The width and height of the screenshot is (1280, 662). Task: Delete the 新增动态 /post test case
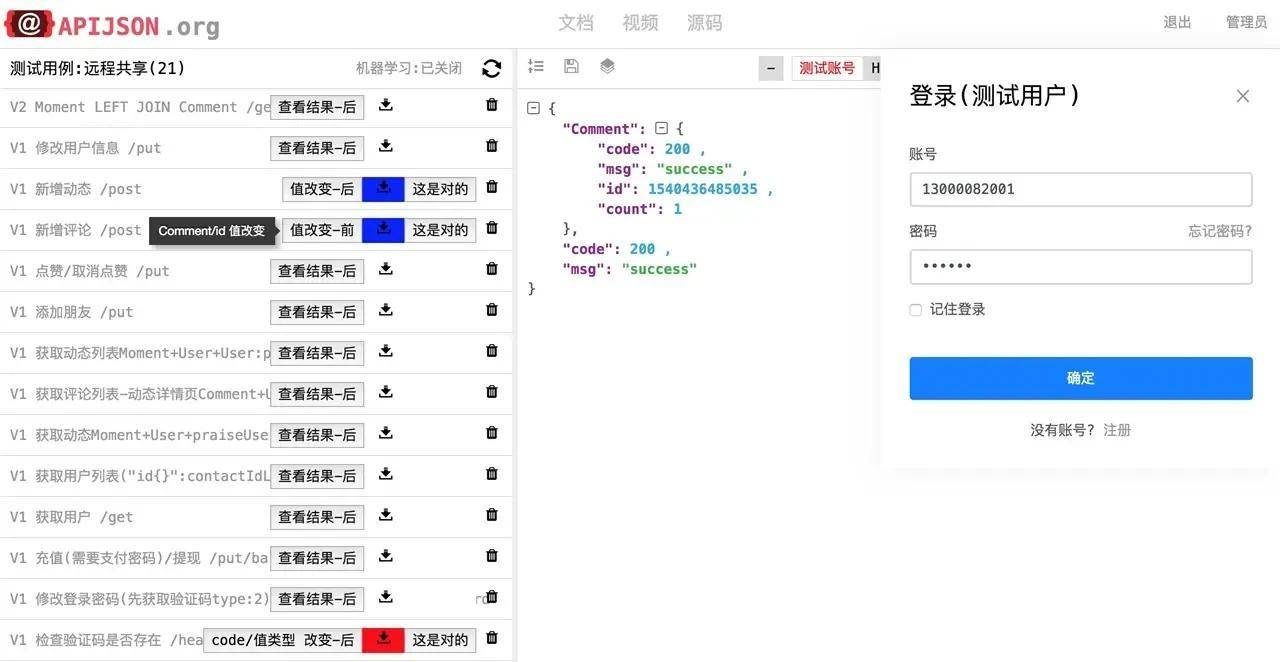point(491,187)
